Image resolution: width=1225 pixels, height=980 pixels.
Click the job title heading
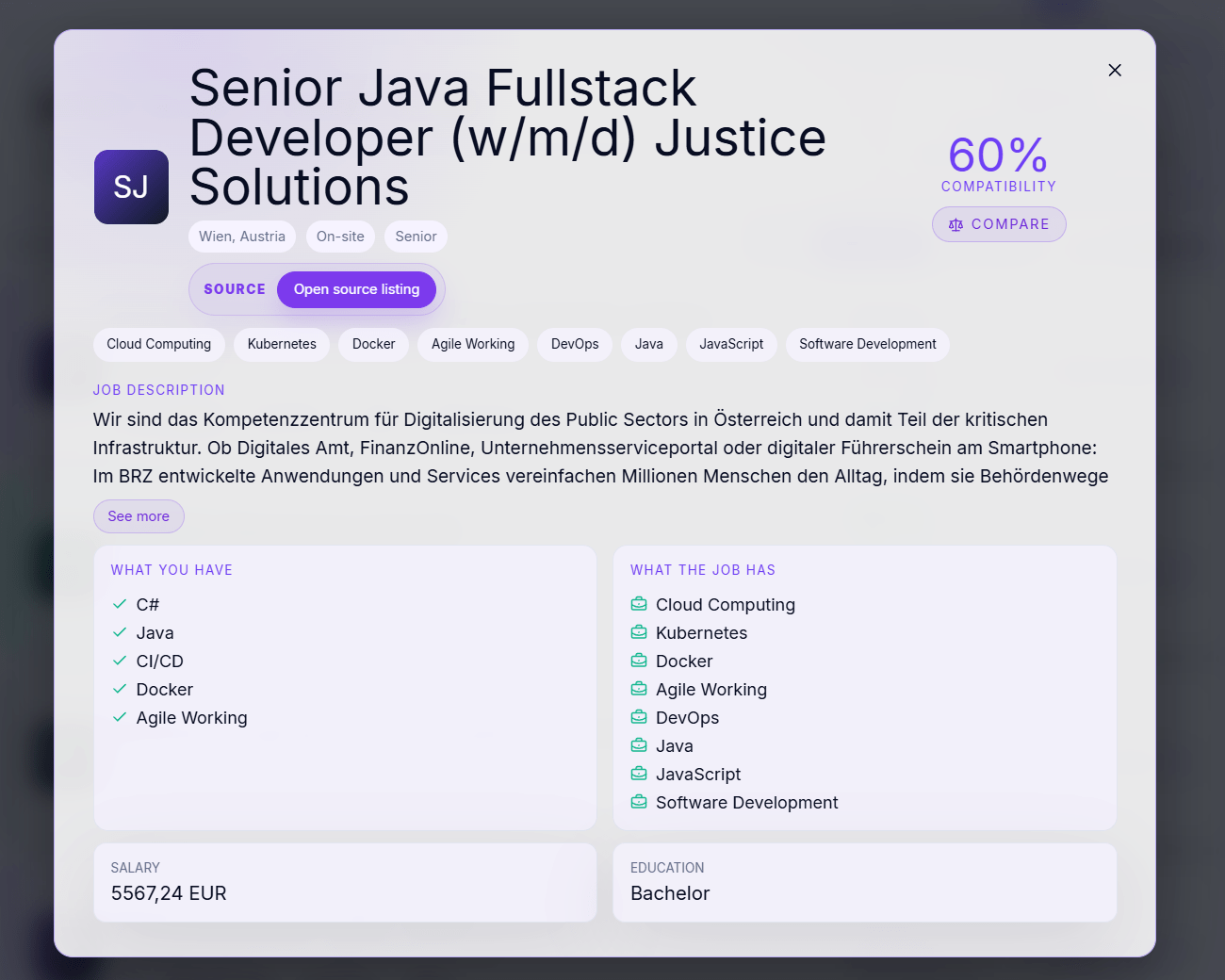(508, 138)
